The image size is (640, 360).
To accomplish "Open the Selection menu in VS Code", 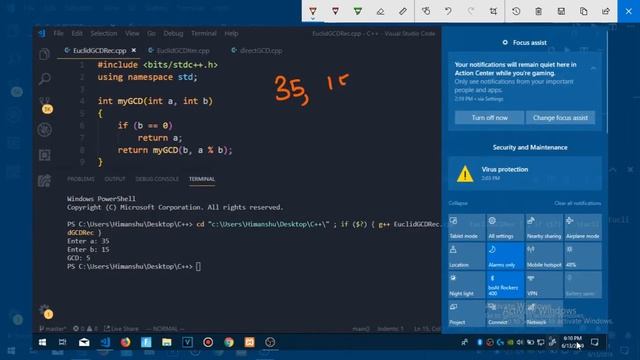I will click(104, 33).
